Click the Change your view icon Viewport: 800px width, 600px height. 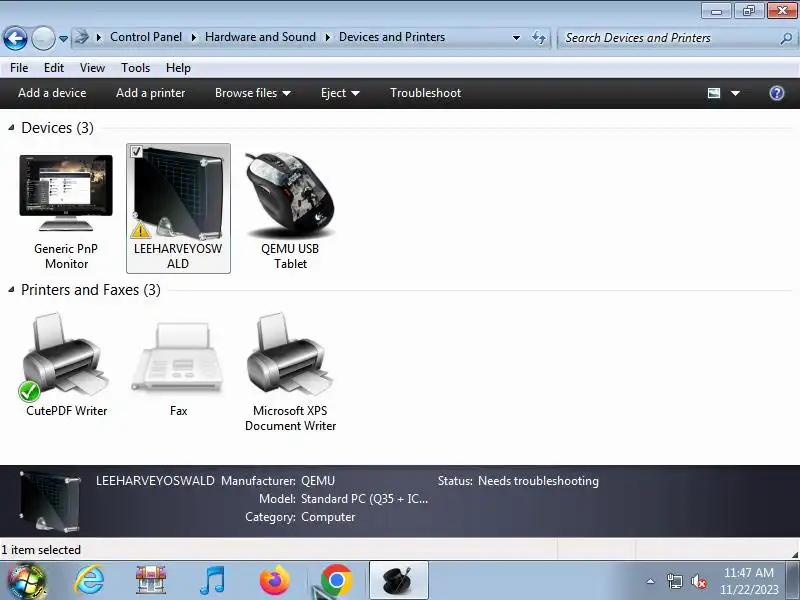[x=714, y=93]
